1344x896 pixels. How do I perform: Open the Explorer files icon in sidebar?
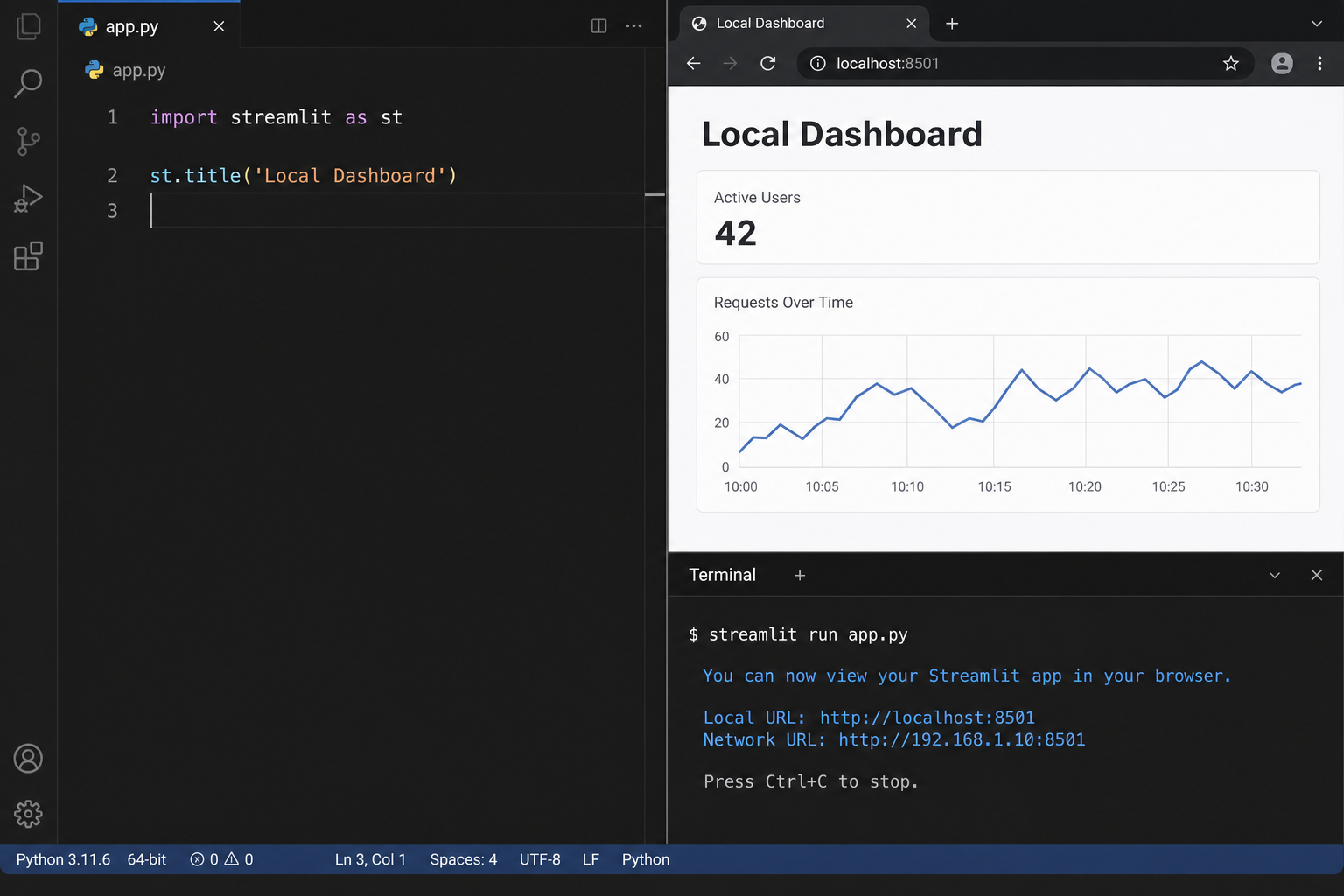(x=28, y=26)
